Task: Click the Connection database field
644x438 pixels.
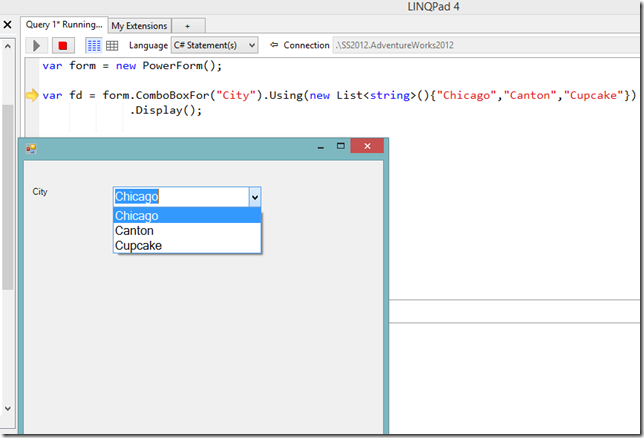Action: point(487,45)
